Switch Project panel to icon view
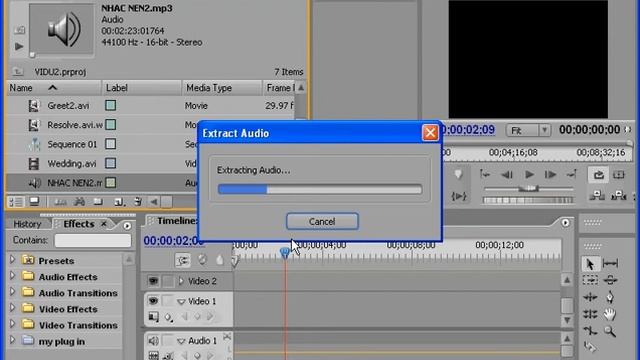This screenshot has width=640, height=360. point(34,202)
